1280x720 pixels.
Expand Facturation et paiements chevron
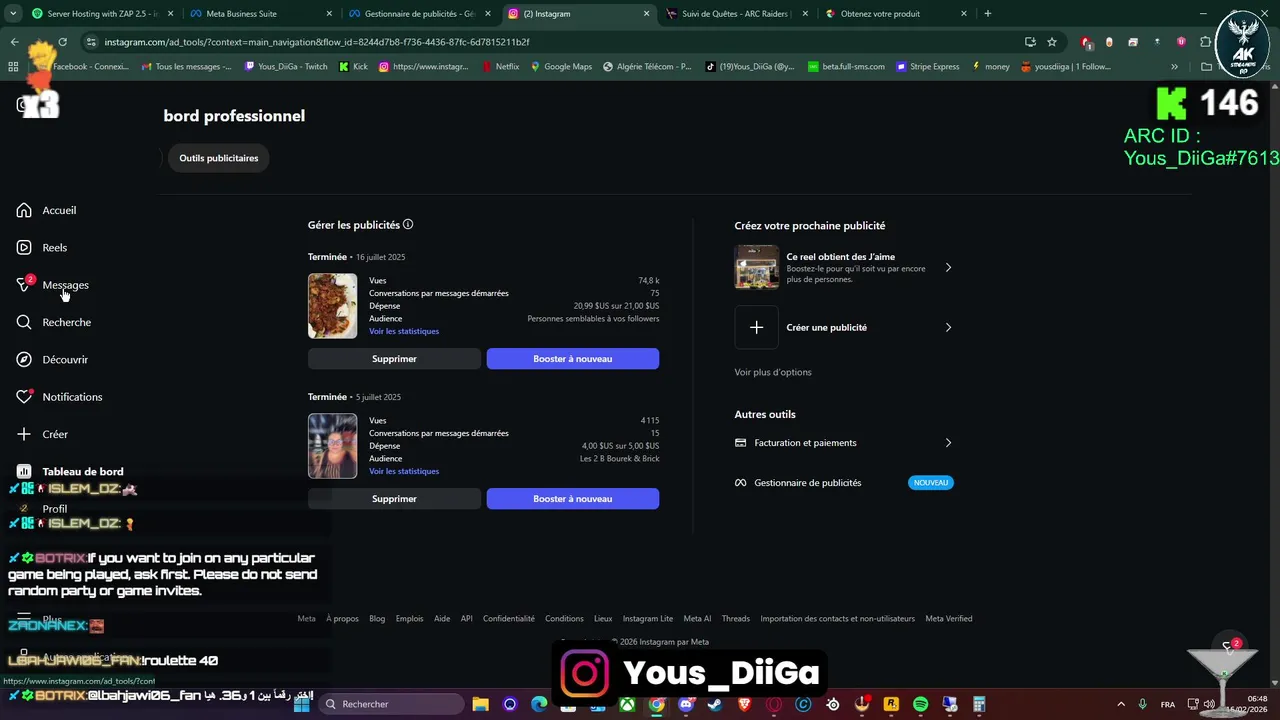tap(948, 443)
